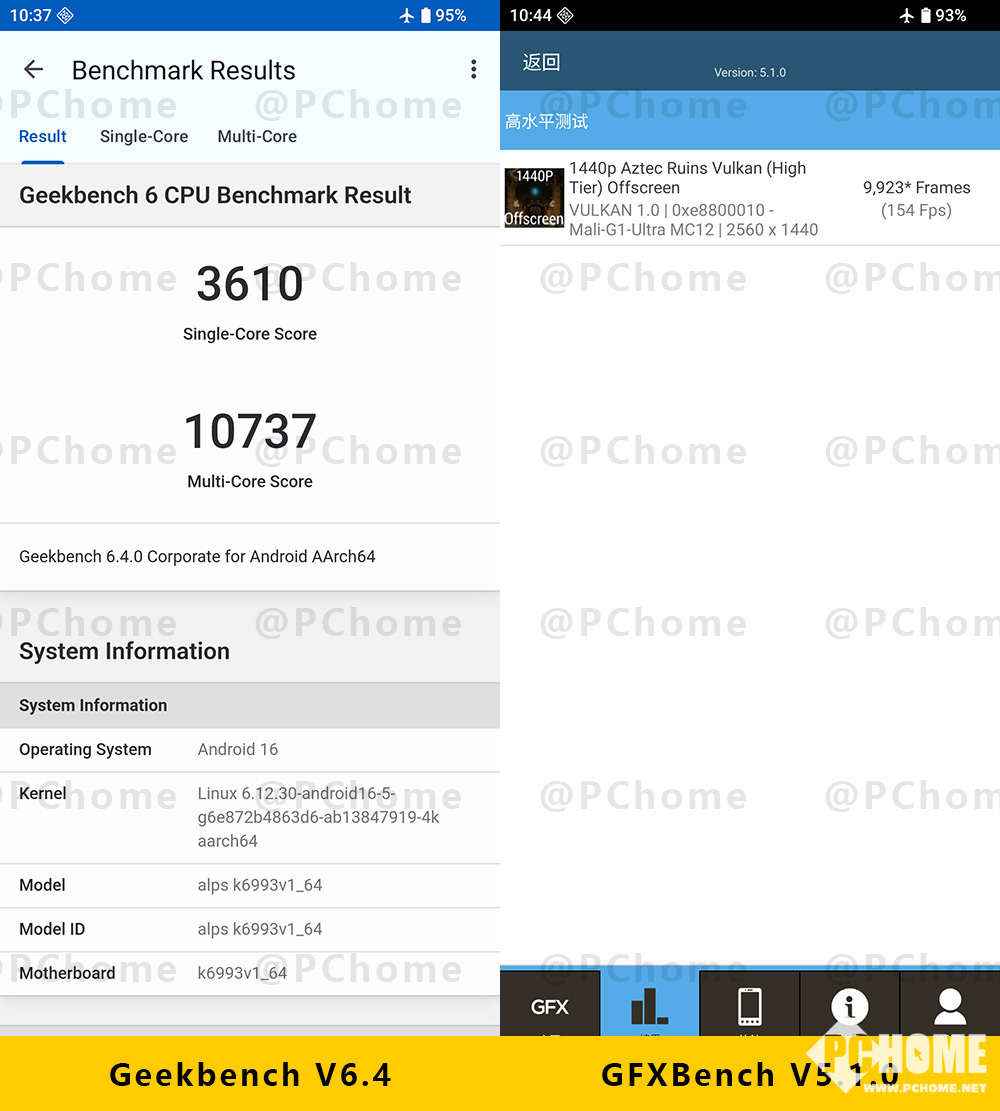Tap the phone device icon
The width and height of the screenshot is (1000, 1111).
point(750,1006)
